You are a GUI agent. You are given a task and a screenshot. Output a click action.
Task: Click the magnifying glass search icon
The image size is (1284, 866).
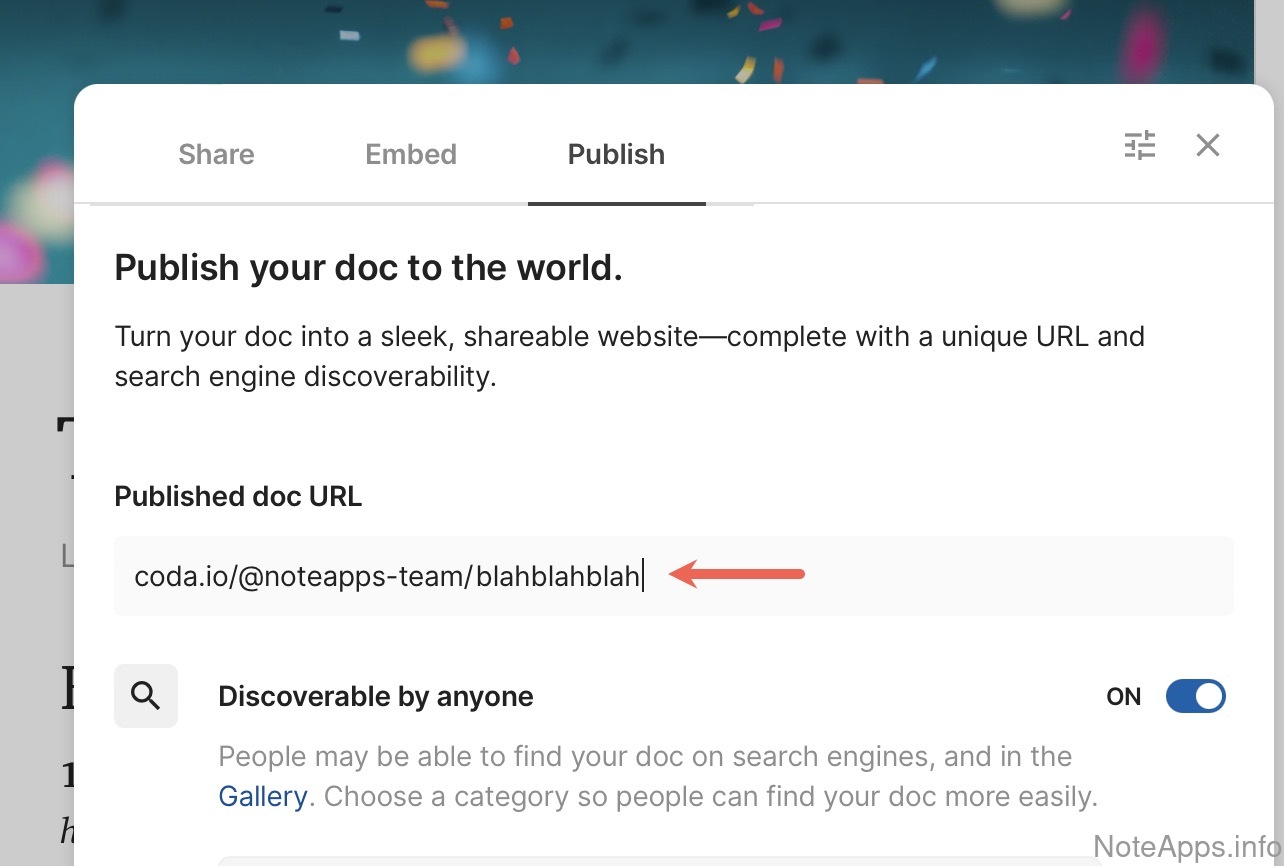coord(146,696)
